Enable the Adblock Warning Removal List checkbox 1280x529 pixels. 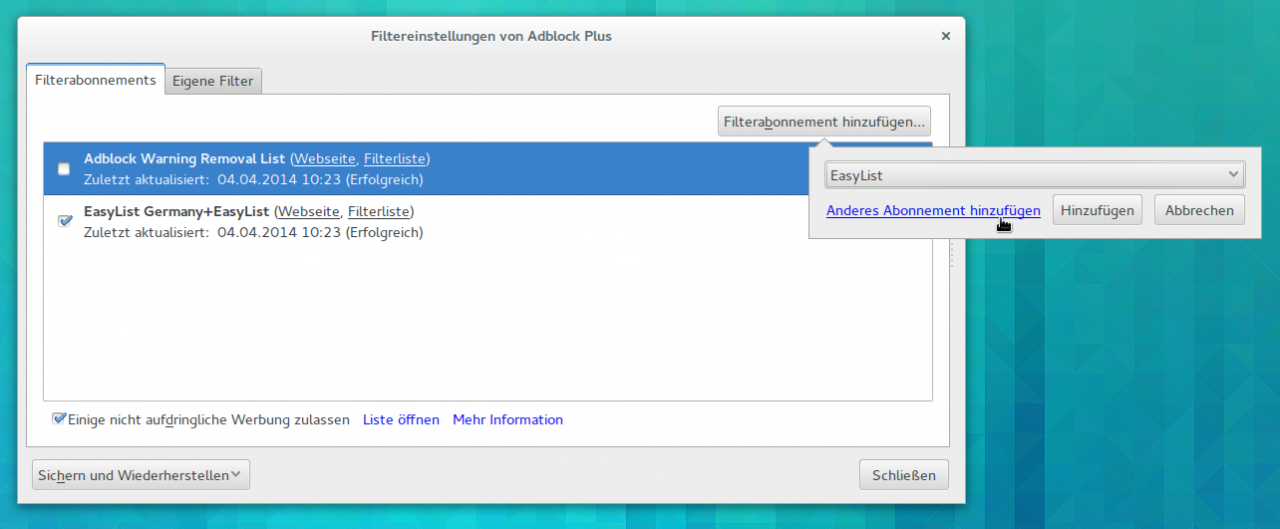[x=64, y=169]
